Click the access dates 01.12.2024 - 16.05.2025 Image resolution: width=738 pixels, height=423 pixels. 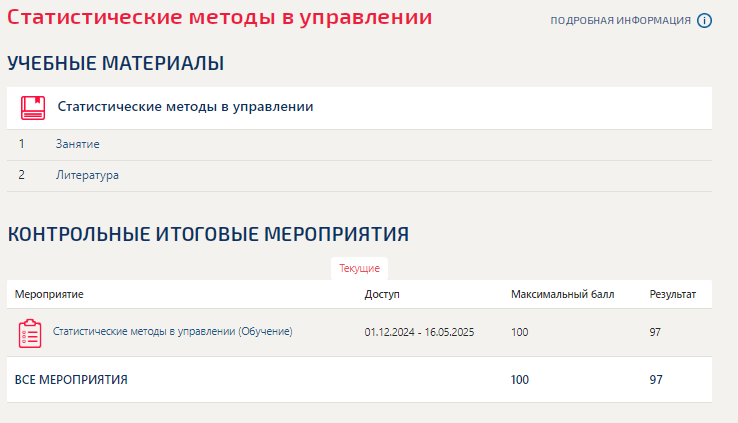419,332
